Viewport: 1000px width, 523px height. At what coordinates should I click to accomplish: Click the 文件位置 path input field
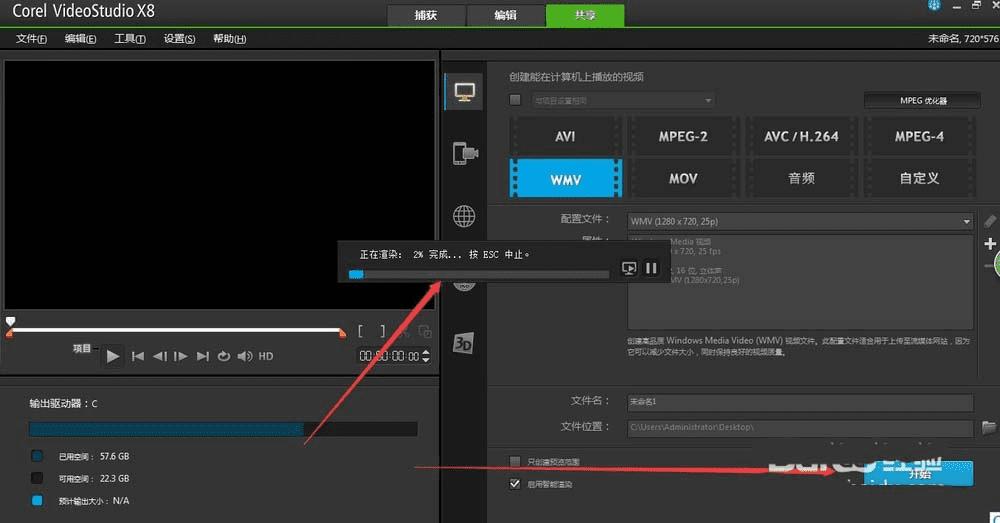pos(800,427)
